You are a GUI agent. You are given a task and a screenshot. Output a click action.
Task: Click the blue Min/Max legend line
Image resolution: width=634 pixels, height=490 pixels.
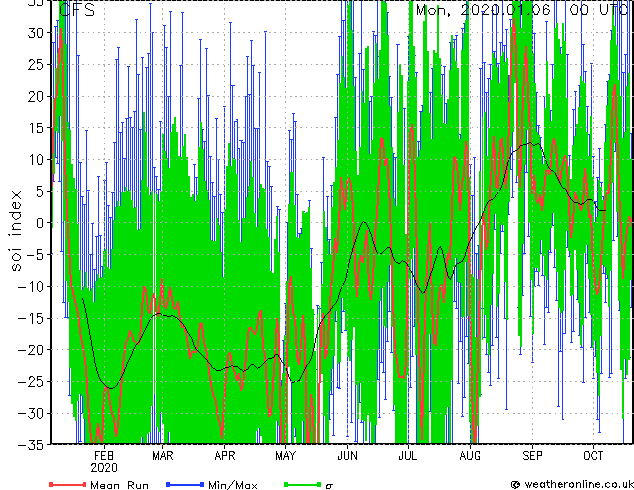point(185,484)
